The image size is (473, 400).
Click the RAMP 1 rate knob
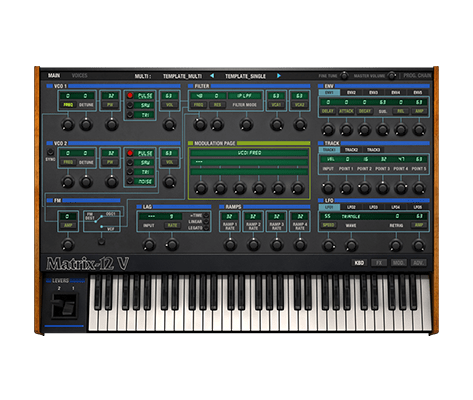click(x=230, y=245)
